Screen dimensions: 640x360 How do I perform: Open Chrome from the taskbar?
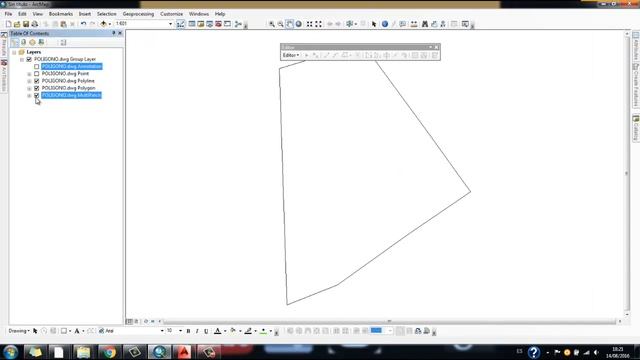(109, 352)
